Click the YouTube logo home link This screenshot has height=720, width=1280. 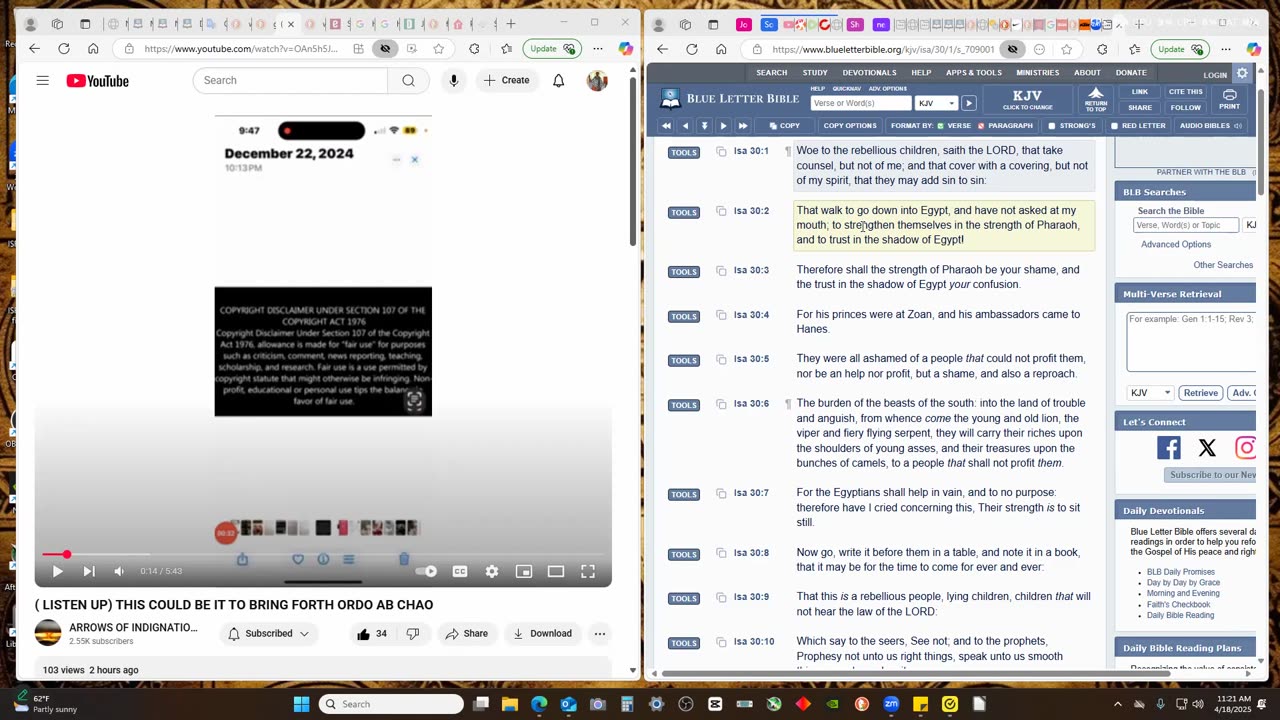(x=97, y=81)
